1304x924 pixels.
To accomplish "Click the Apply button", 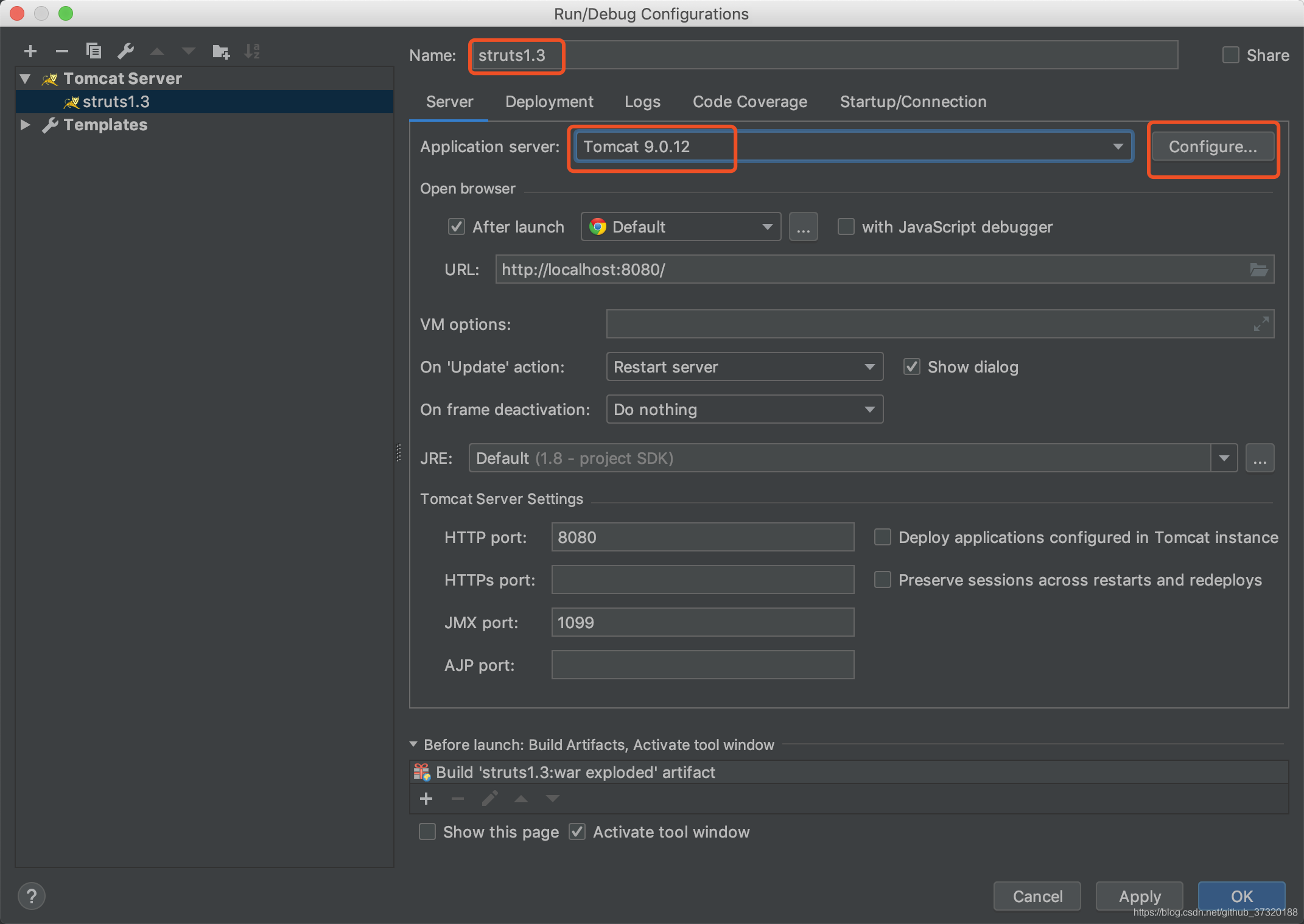I will tap(1140, 896).
